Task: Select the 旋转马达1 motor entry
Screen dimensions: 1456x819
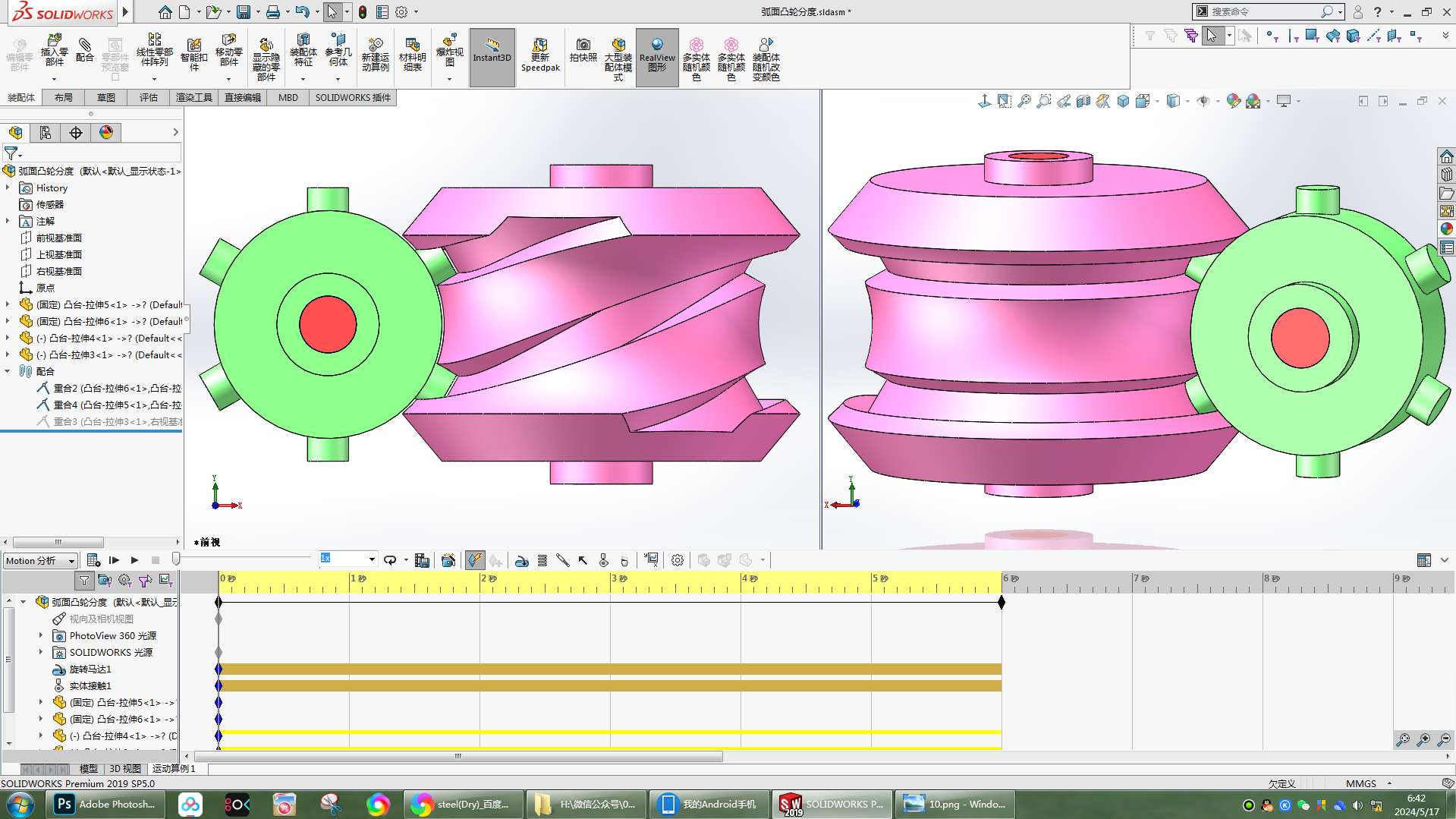Action: tap(90, 669)
